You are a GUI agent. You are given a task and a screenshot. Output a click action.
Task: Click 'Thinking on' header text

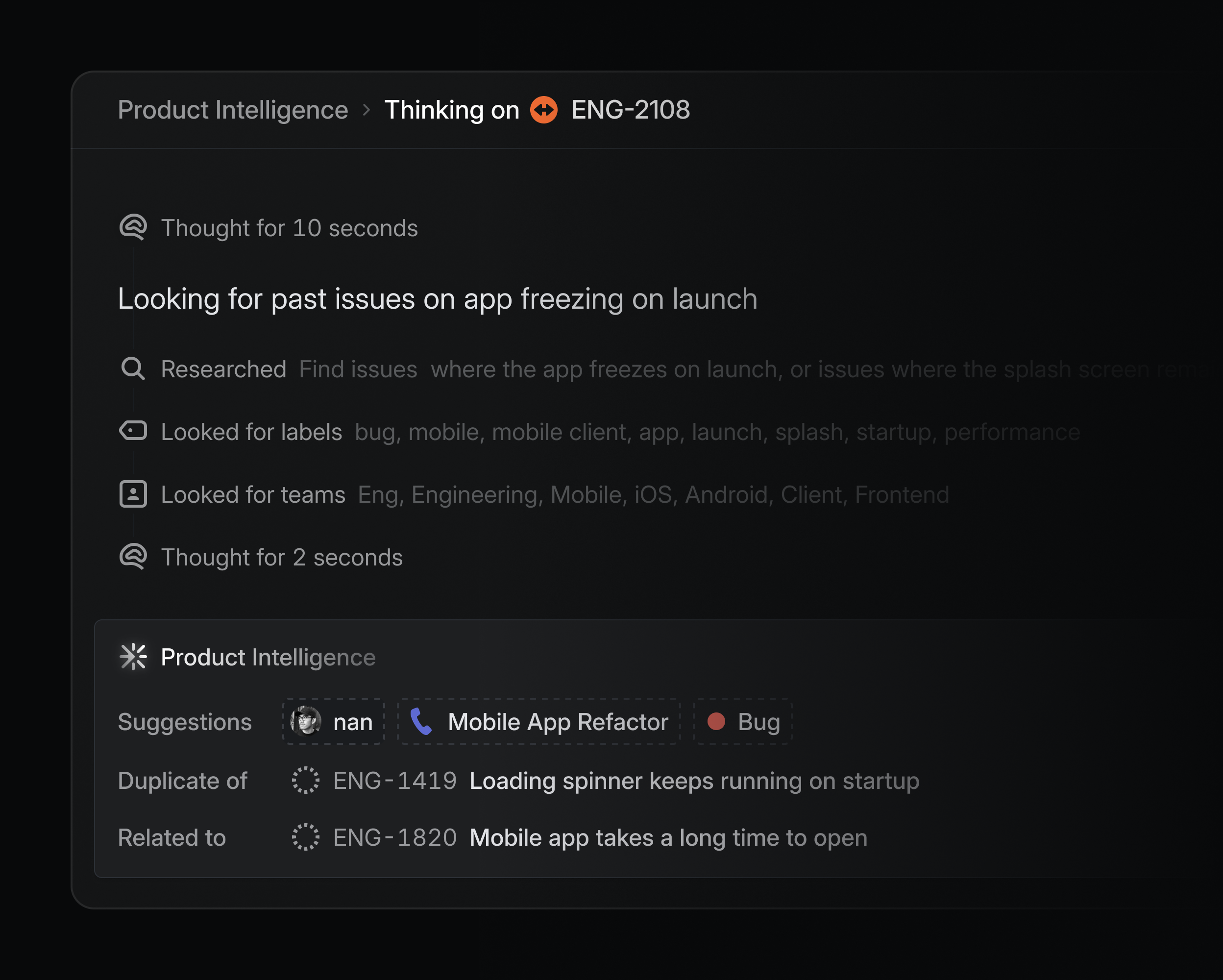[452, 110]
